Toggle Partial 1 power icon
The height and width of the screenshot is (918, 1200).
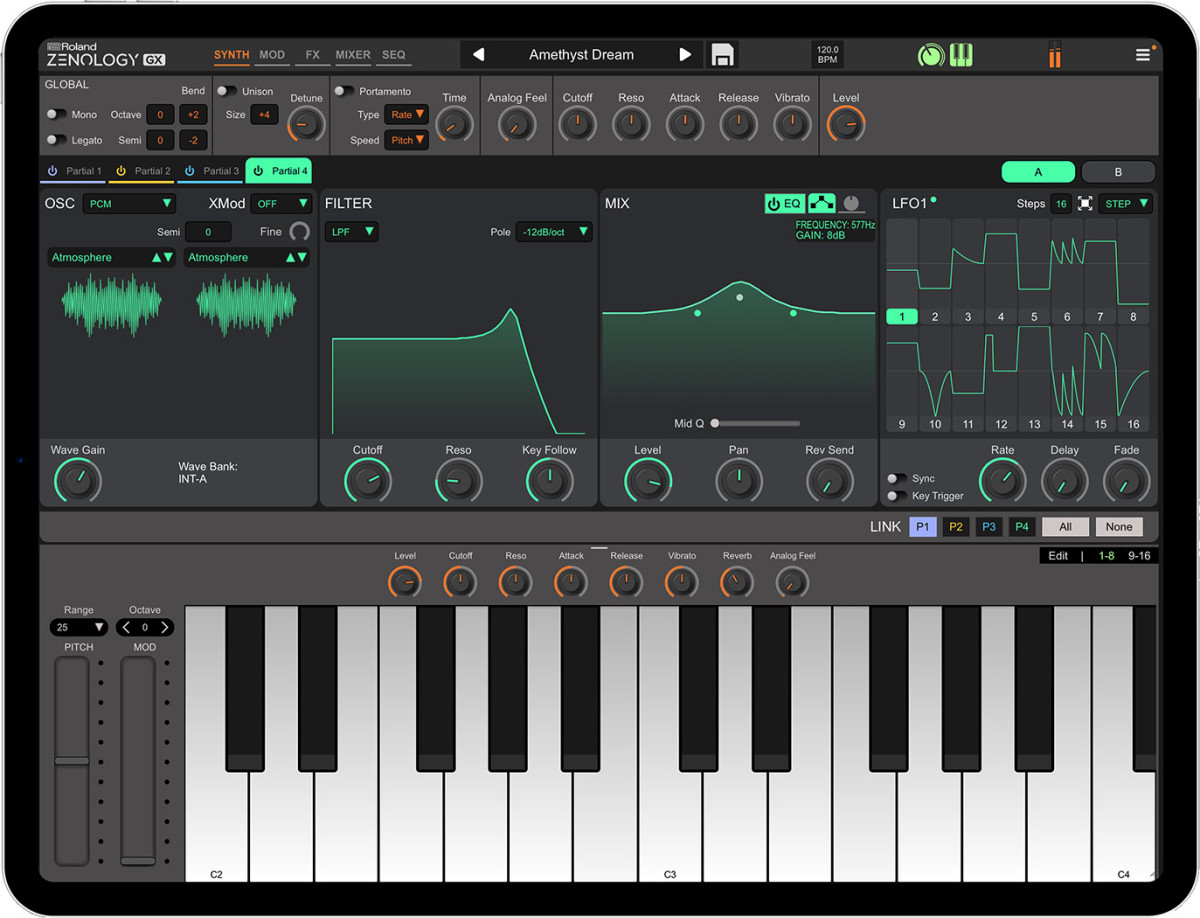tap(53, 171)
